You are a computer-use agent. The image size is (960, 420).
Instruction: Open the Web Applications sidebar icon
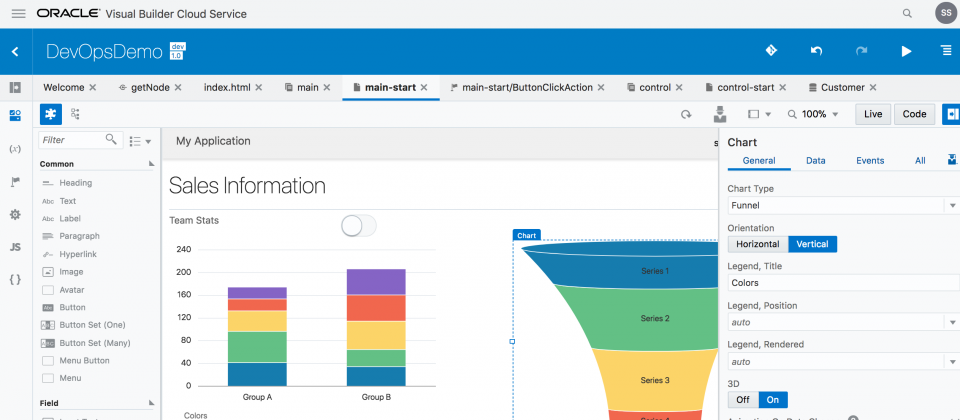15,115
